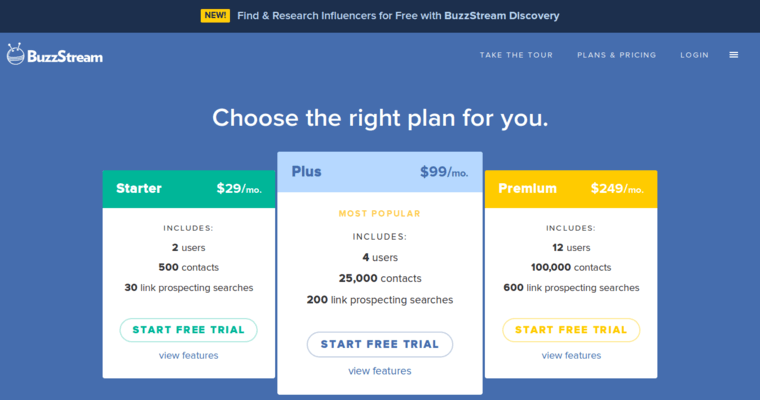Click the $249/mo. Premium price
The height and width of the screenshot is (400, 760).
(x=617, y=189)
